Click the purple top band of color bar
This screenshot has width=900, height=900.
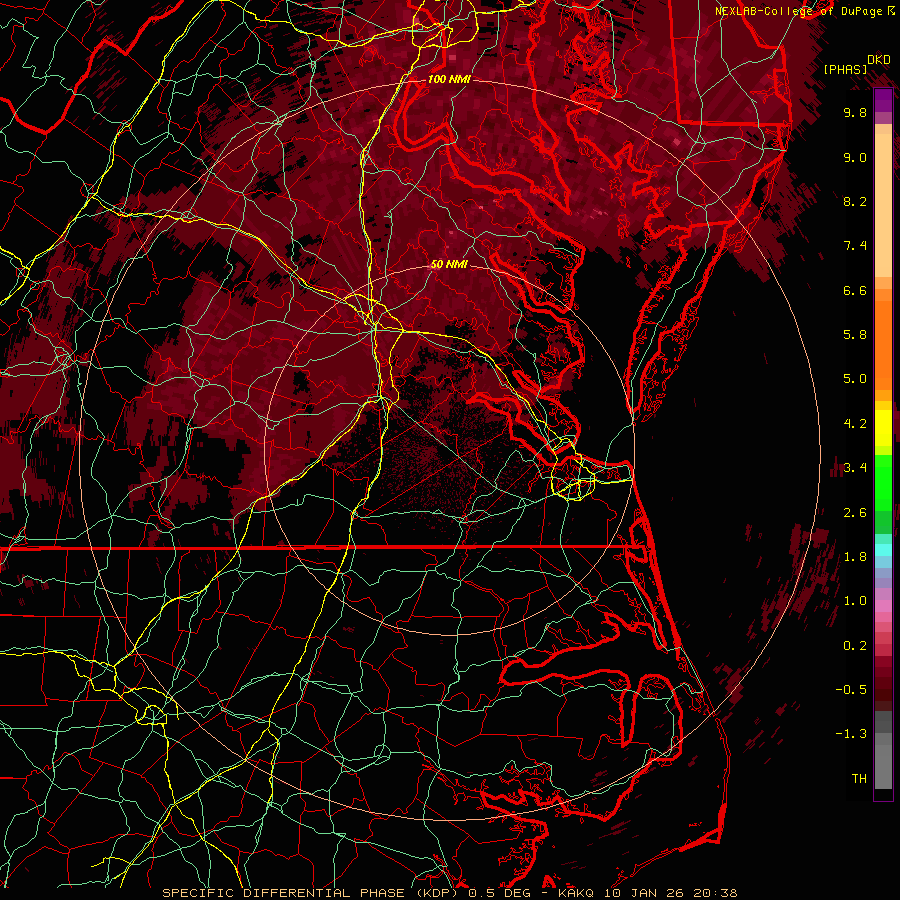[x=883, y=100]
